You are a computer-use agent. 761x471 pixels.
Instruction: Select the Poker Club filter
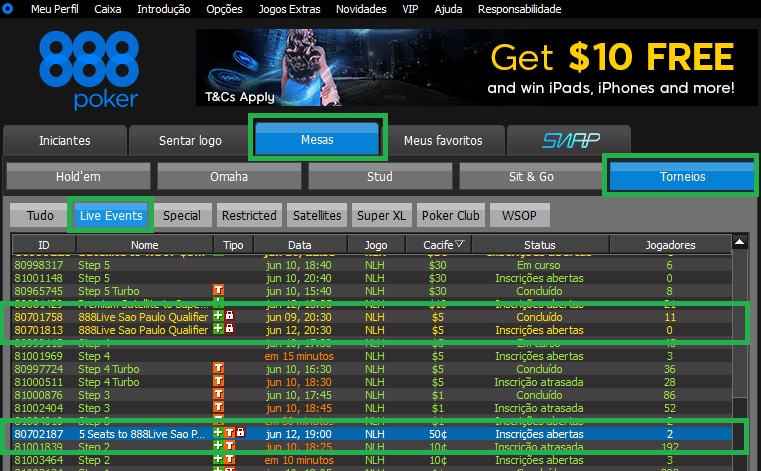coord(450,215)
